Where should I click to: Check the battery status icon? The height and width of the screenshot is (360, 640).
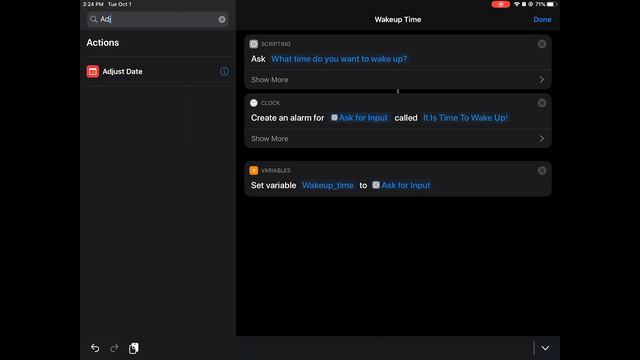551,4
